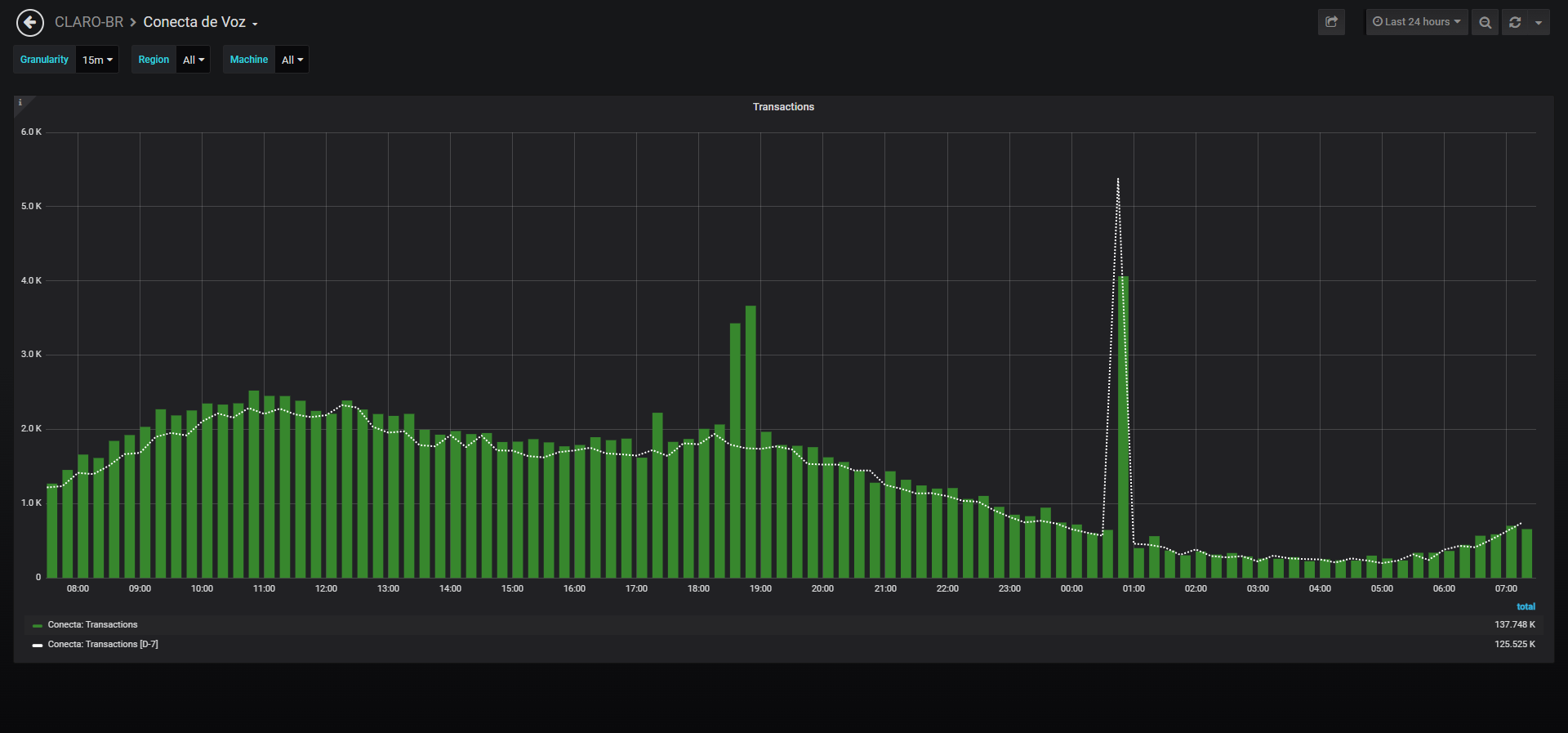Screen dimensions: 1568x733
Task: Click the tall green bar near 01:00
Action: pyautogui.click(x=1124, y=427)
